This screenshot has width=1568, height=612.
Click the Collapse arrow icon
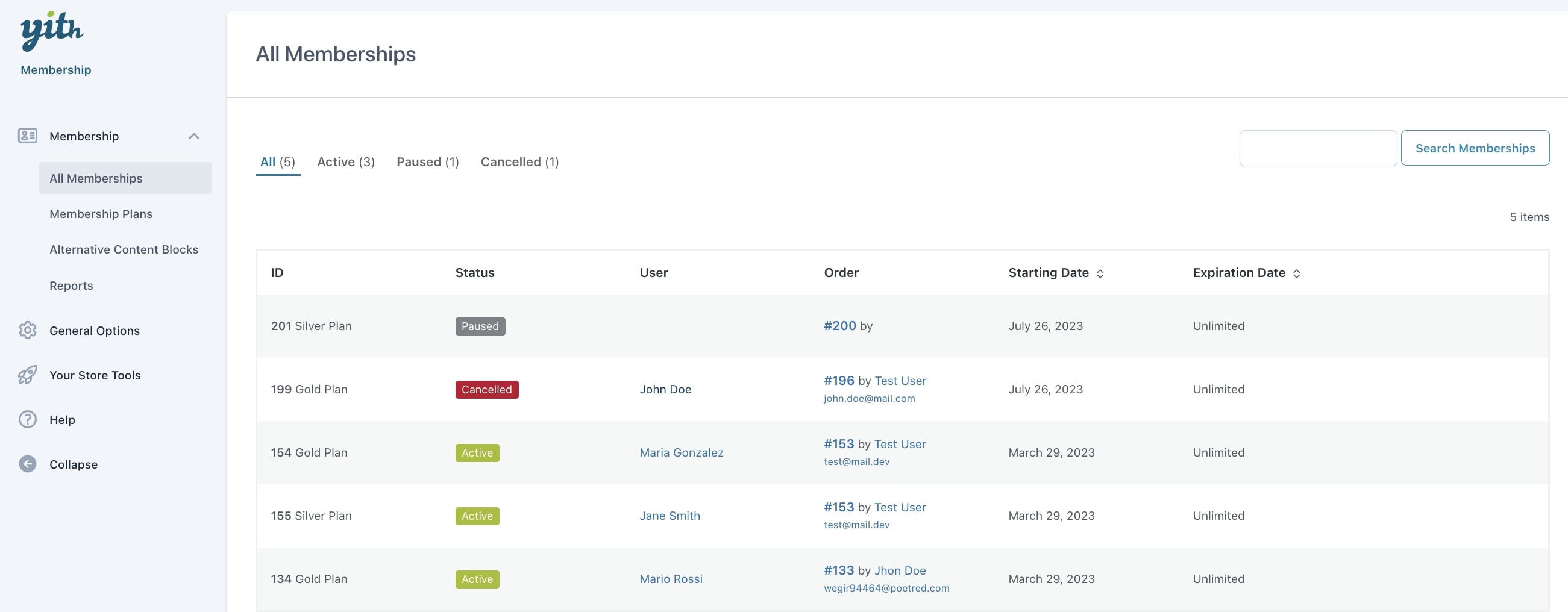pos(27,464)
